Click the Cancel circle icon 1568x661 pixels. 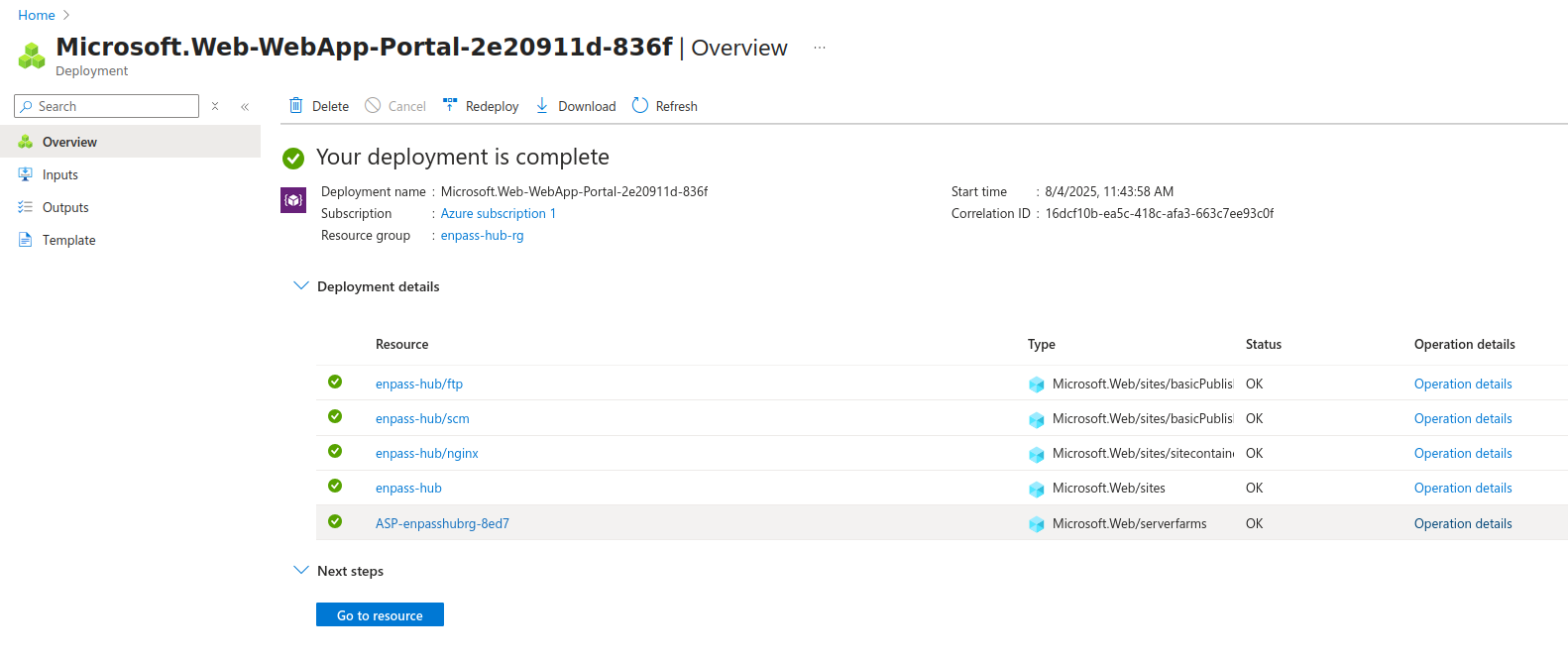click(373, 105)
